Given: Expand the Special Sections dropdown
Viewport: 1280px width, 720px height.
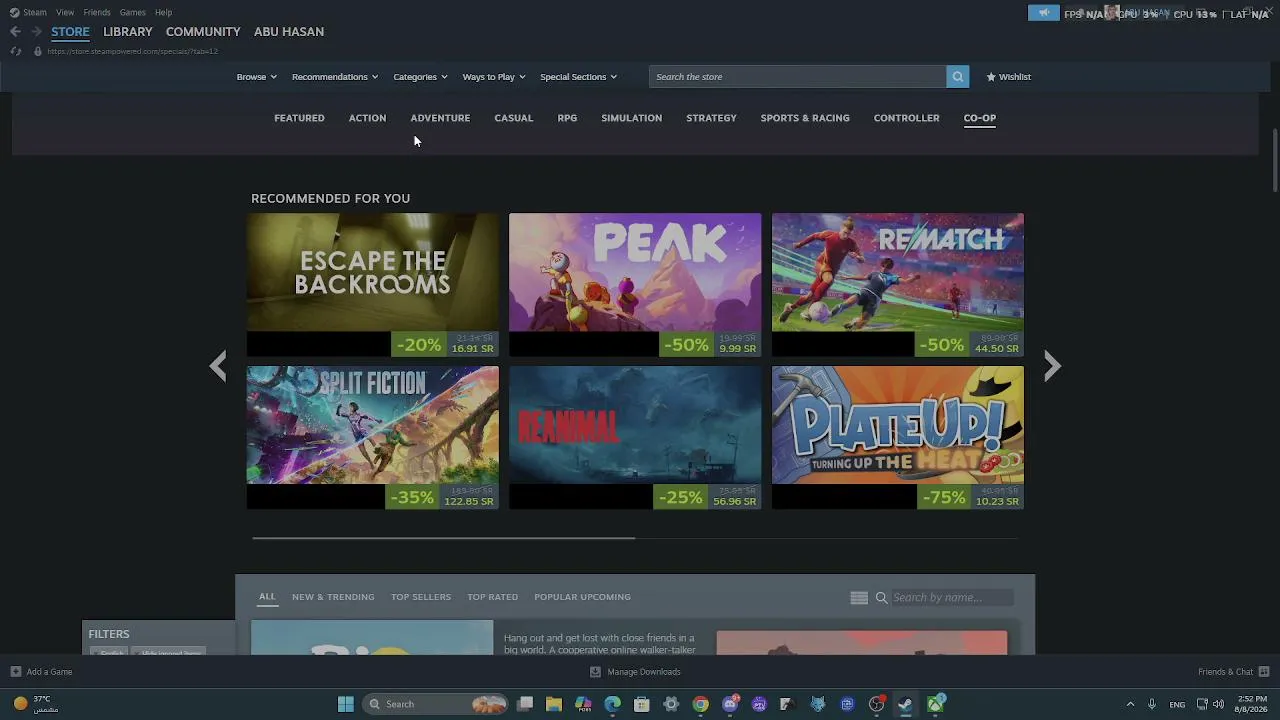Looking at the screenshot, I should [x=578, y=77].
